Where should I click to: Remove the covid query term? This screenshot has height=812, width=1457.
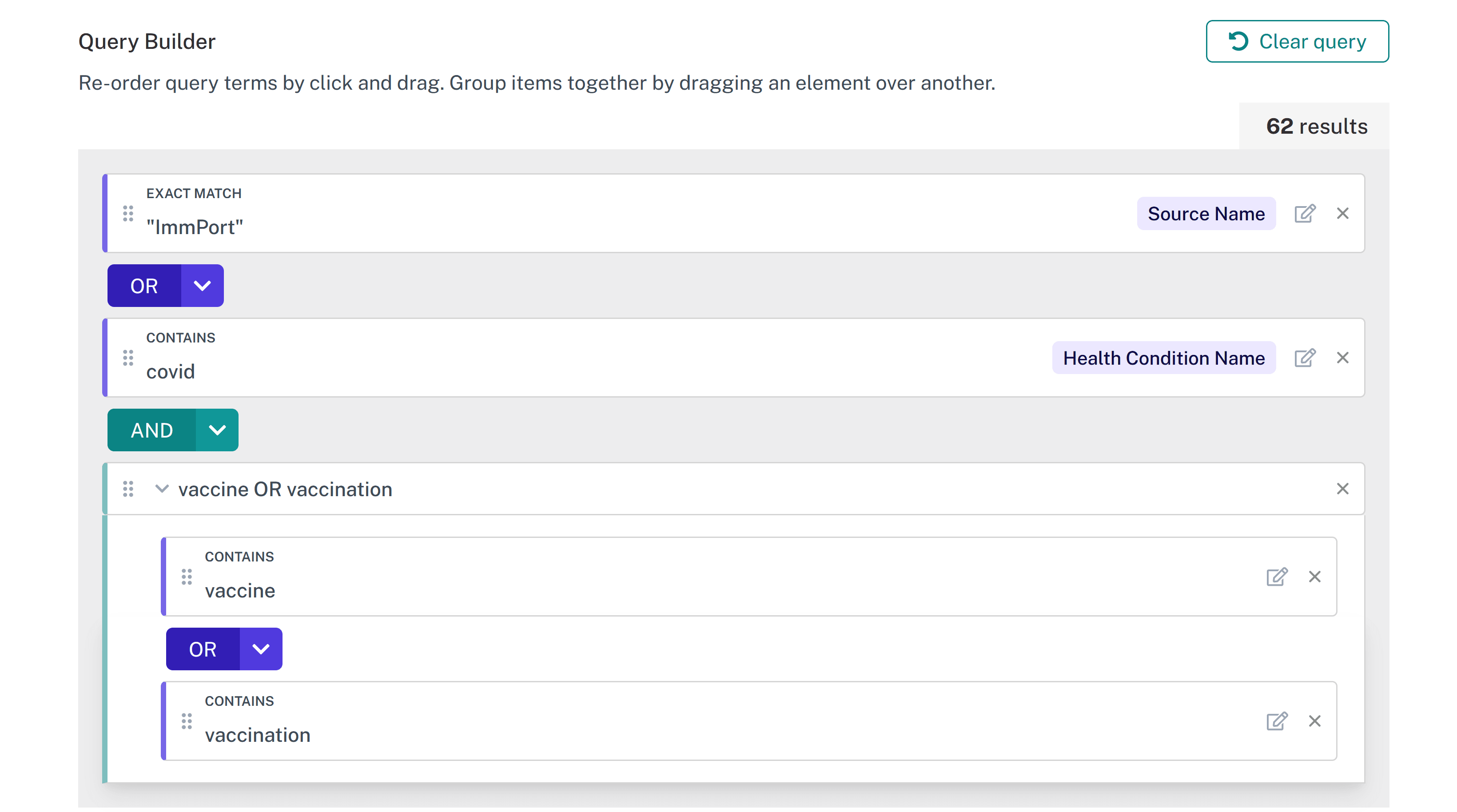coord(1343,358)
